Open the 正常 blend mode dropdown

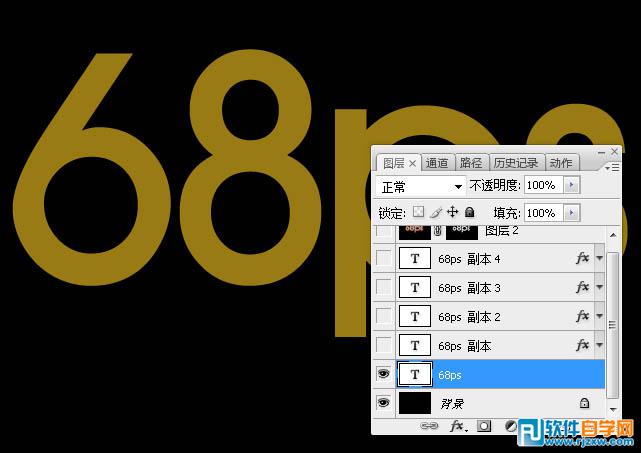pos(421,187)
